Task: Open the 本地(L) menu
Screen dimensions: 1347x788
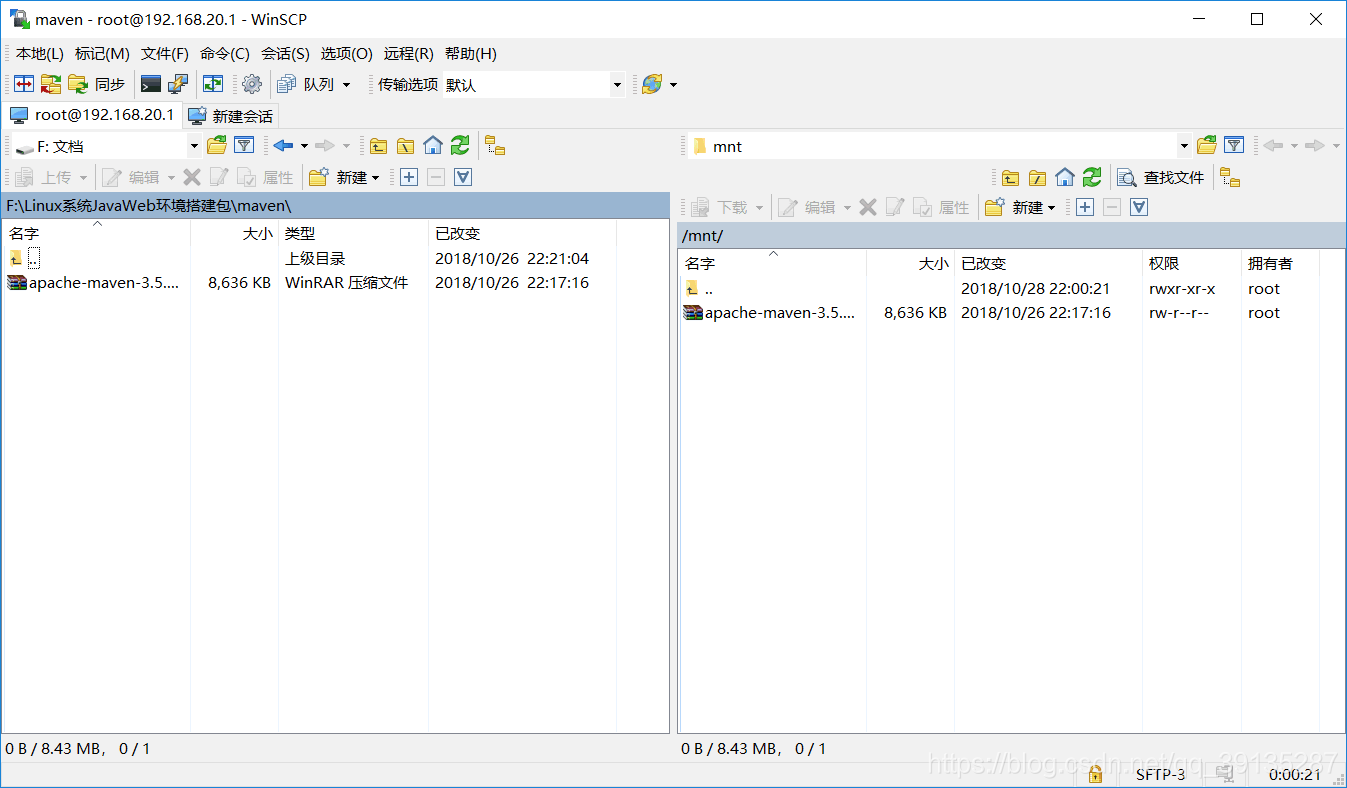Action: (40, 54)
